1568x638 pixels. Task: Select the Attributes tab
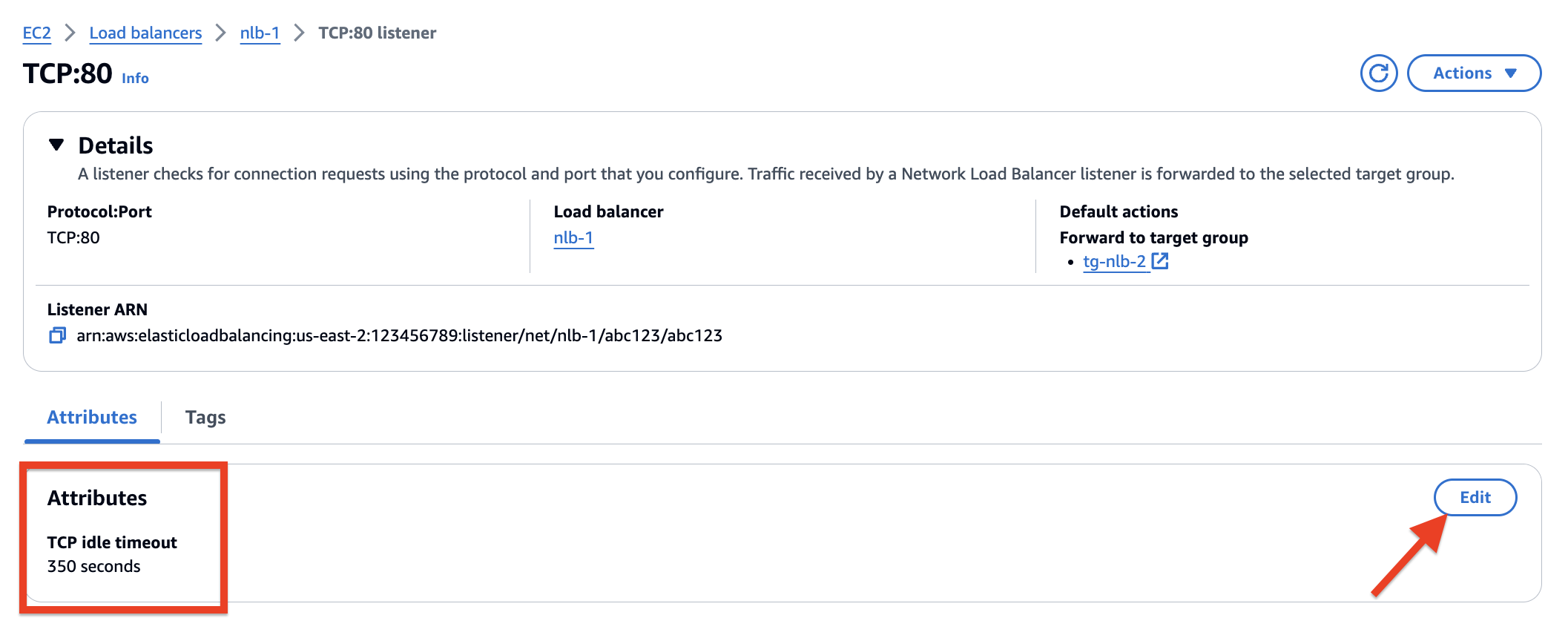click(x=92, y=418)
